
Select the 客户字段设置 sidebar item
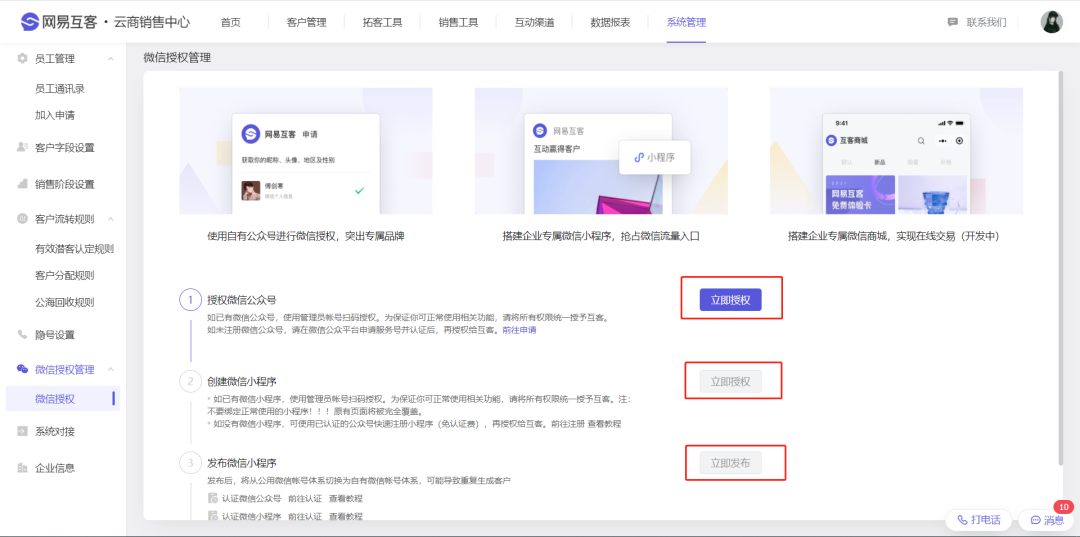(64, 147)
